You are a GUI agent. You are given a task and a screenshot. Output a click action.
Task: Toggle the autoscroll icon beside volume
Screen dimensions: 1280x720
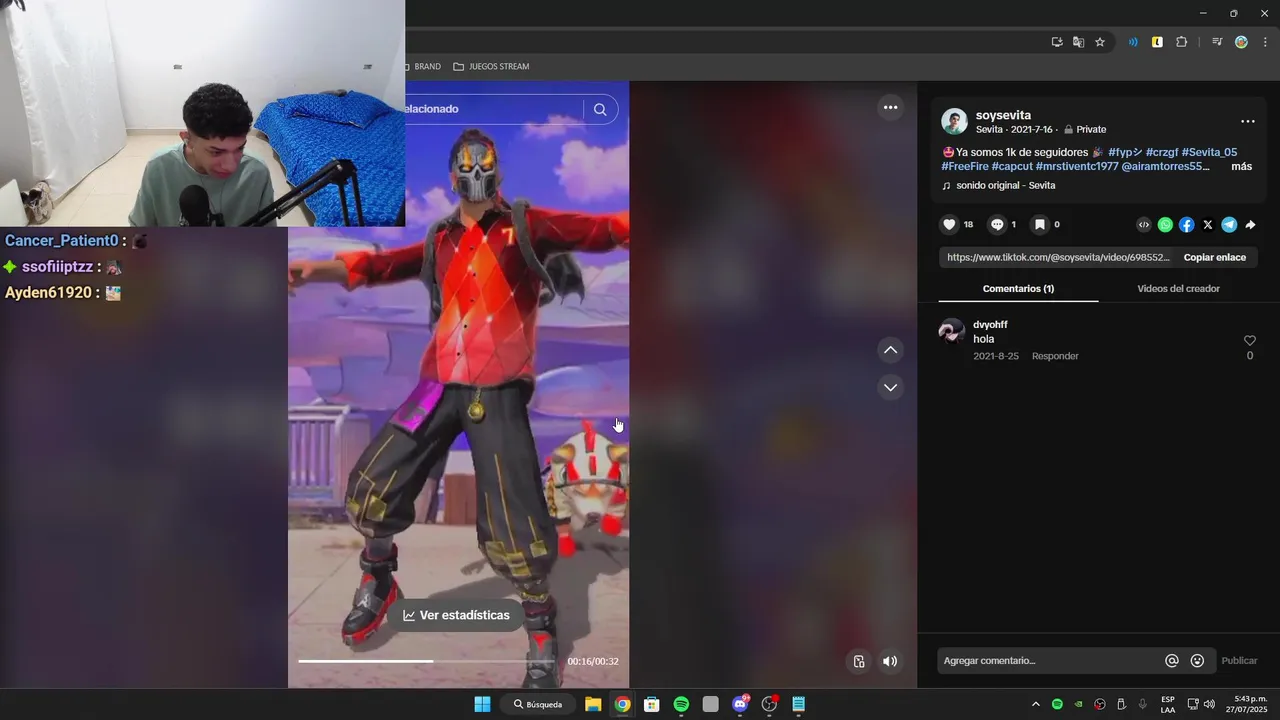pos(859,661)
